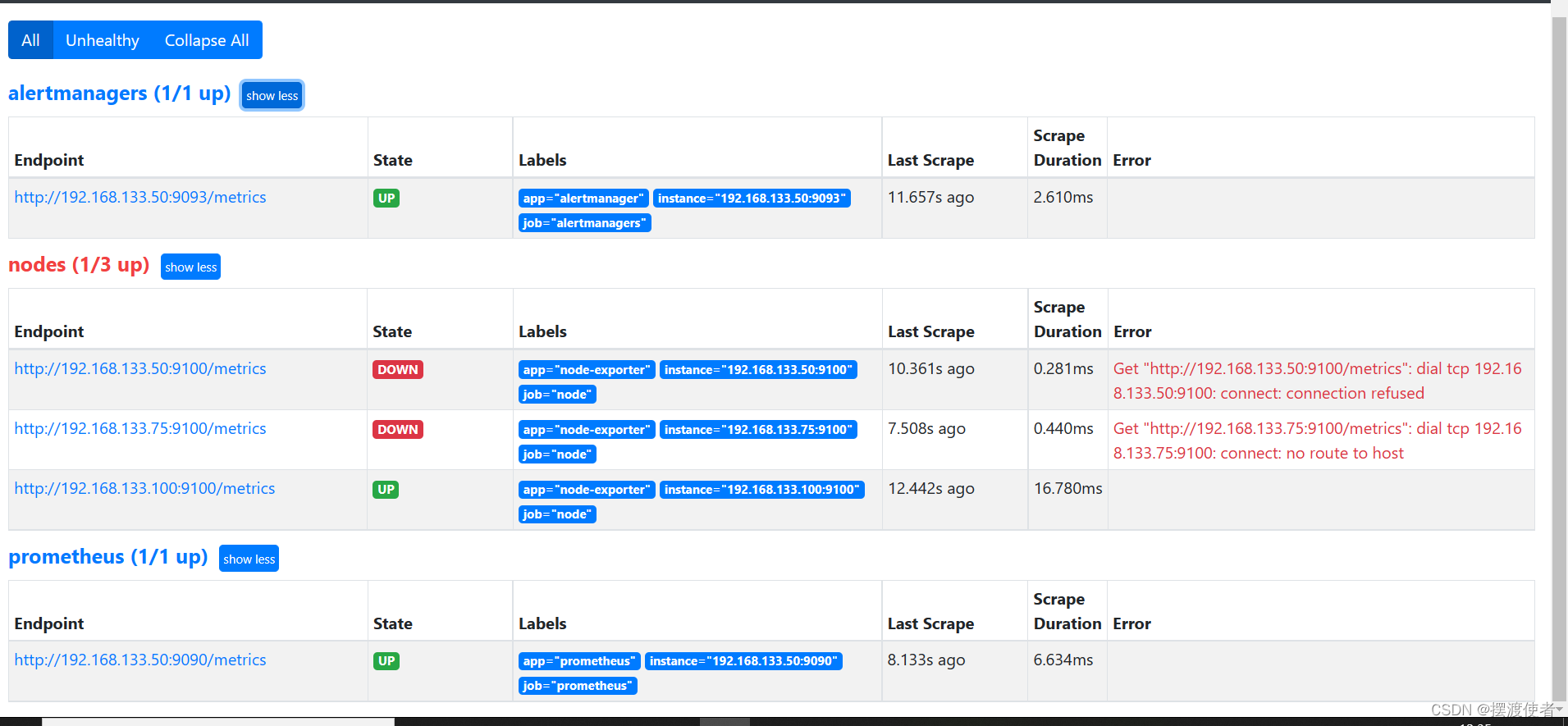The width and height of the screenshot is (1568, 726).
Task: Click DOWN badge for 192.168.133.50:9100
Action: (398, 369)
